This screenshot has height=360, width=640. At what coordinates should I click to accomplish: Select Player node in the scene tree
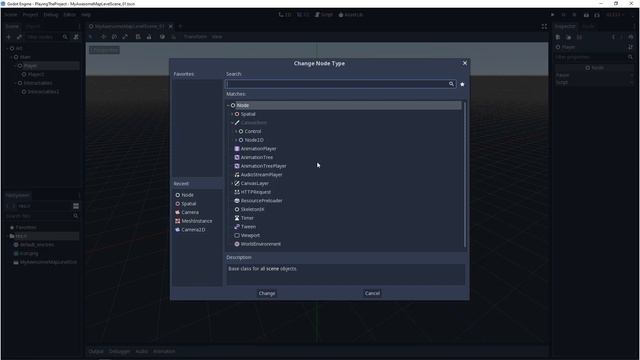(30, 66)
